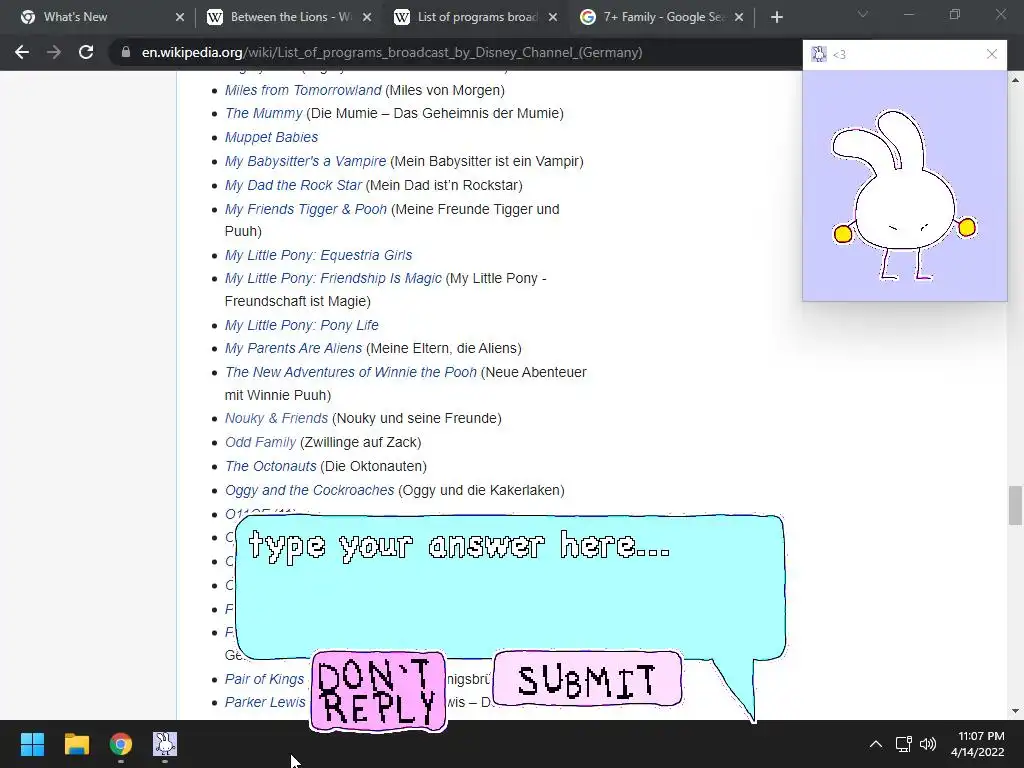
Task: Click the Don't Reply button
Action: click(378, 692)
